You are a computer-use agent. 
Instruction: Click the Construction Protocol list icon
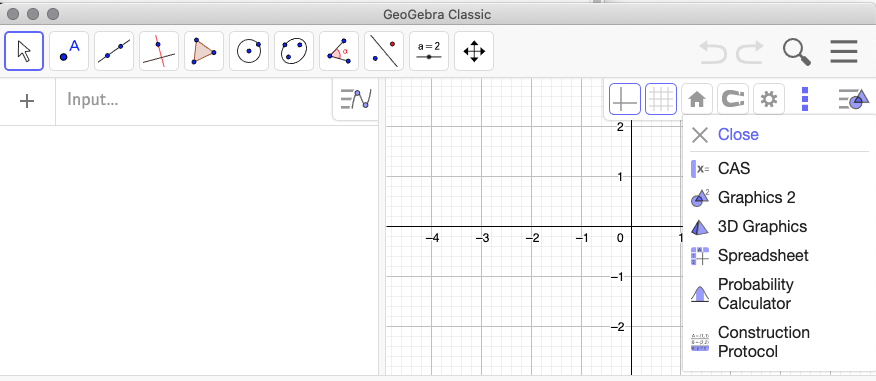tap(700, 342)
